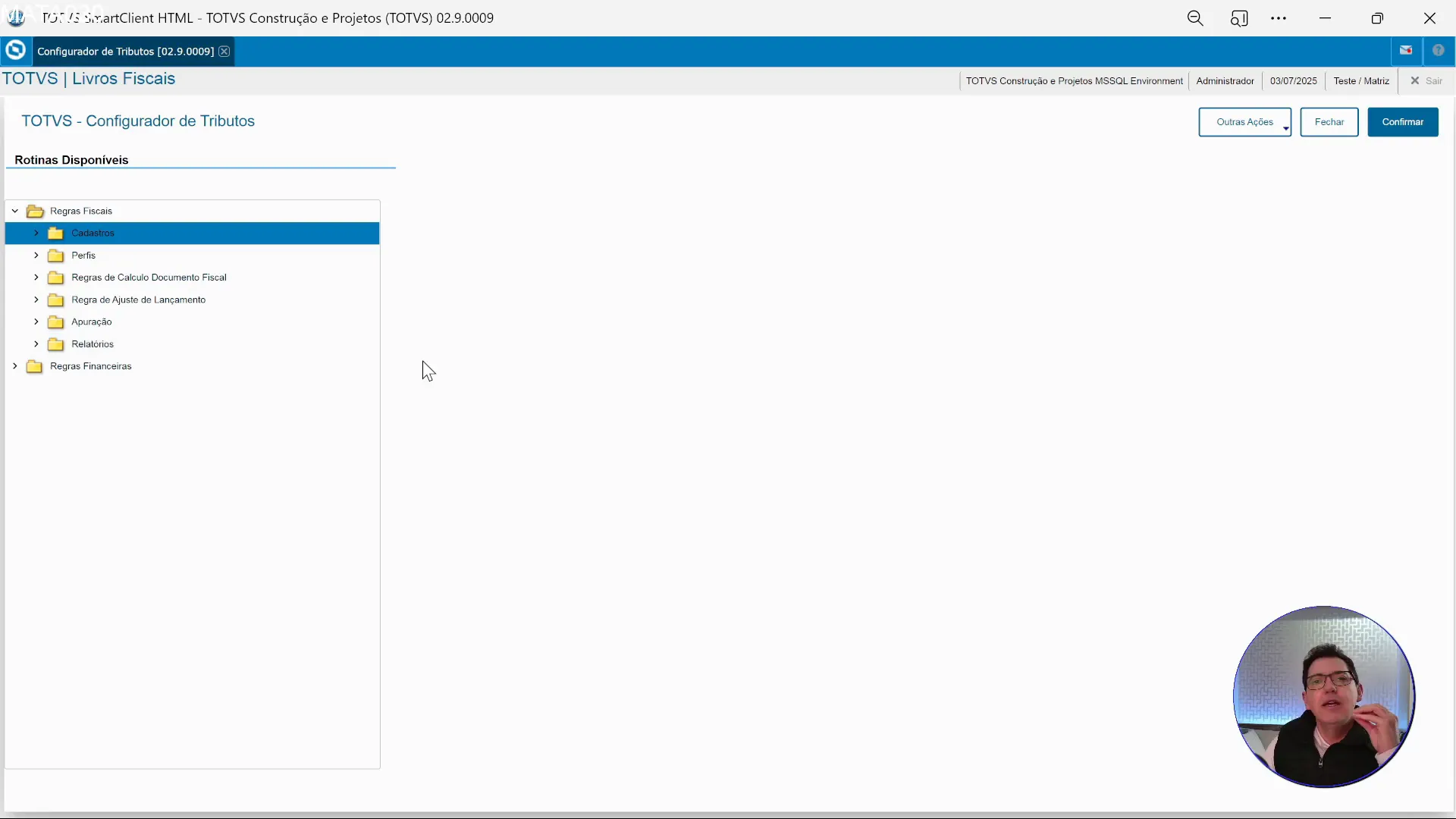Close the Configurador de Tributos tab
This screenshot has width=1456, height=819.
(x=224, y=52)
